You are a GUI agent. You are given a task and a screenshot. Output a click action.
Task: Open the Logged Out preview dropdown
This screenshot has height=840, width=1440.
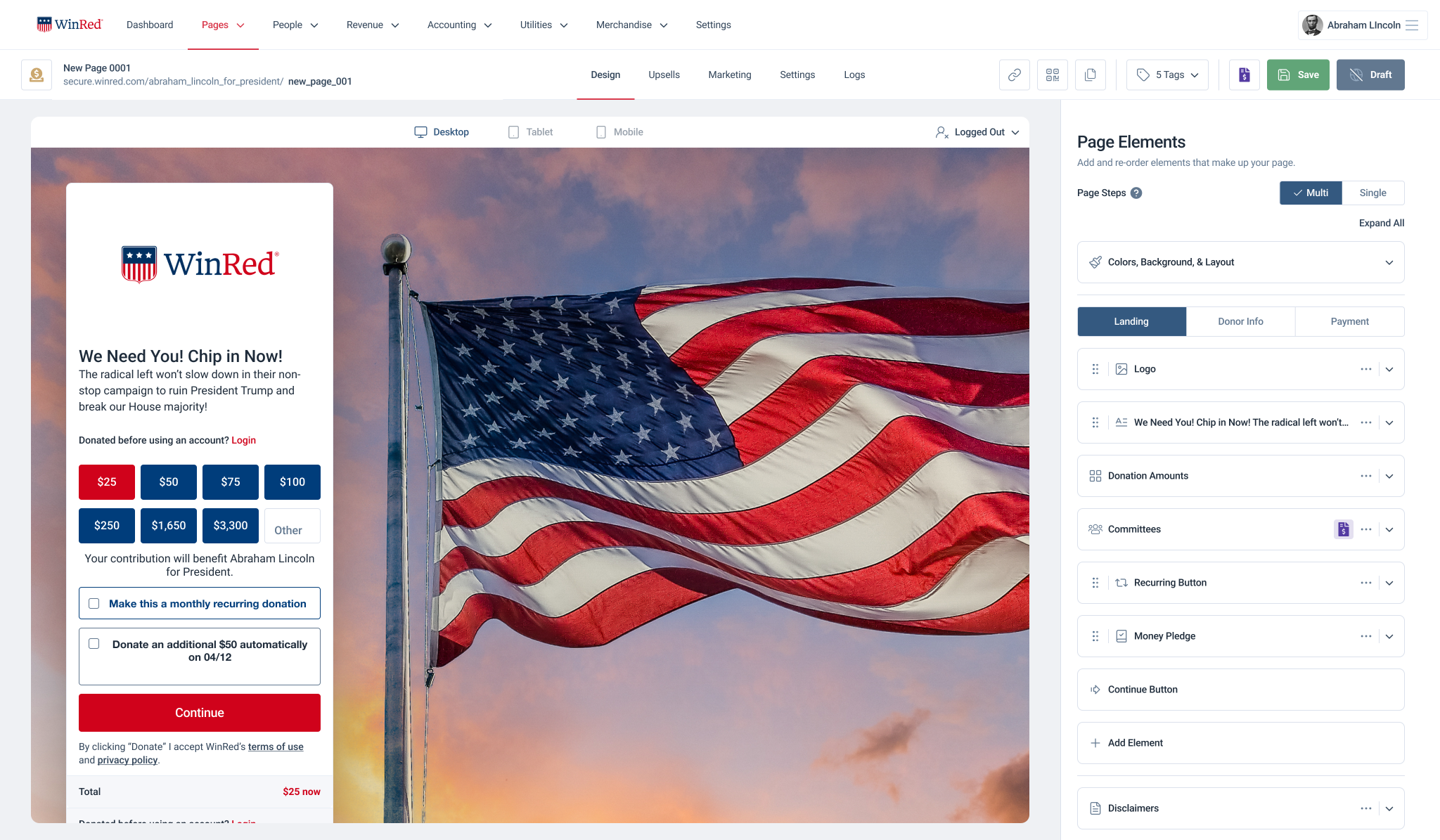977,132
